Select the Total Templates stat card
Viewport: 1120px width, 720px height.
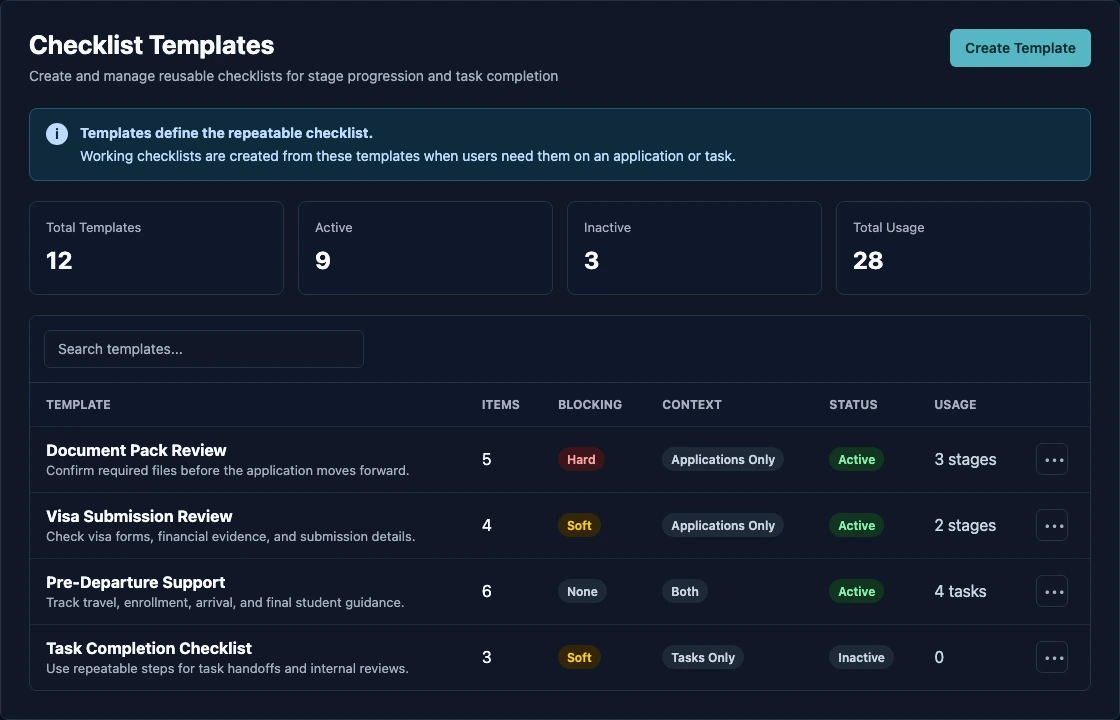pos(156,248)
